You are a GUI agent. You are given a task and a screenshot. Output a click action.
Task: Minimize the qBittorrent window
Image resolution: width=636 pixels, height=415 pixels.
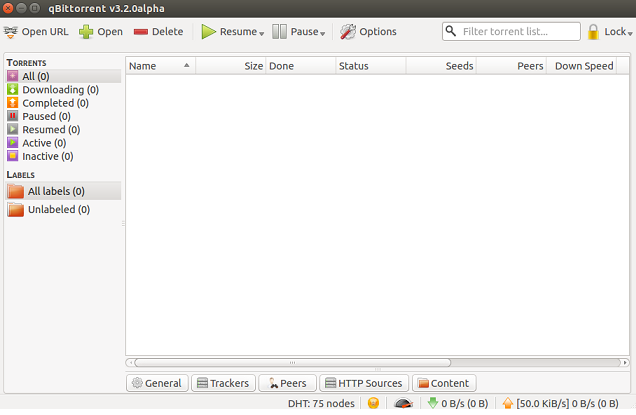pyautogui.click(x=21, y=8)
